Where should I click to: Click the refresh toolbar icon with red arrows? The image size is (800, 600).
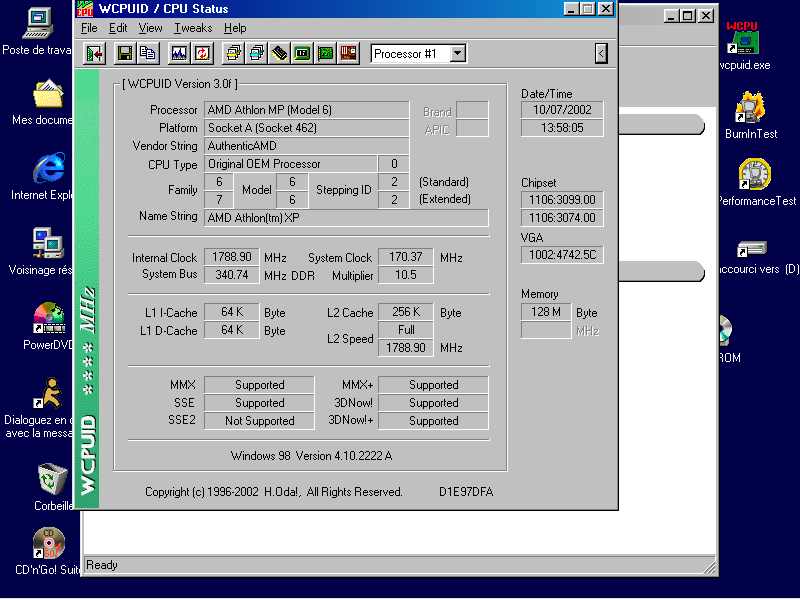[202, 53]
